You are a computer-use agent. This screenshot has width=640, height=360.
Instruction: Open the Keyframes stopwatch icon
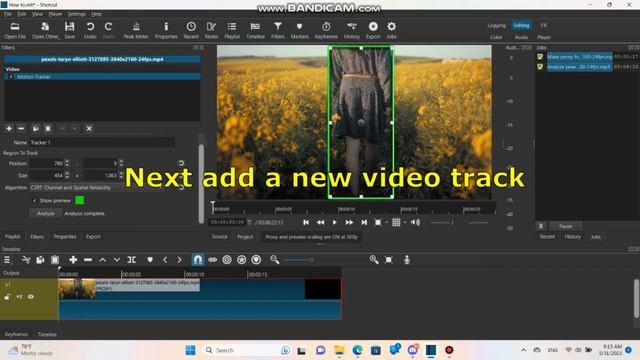tap(326, 31)
